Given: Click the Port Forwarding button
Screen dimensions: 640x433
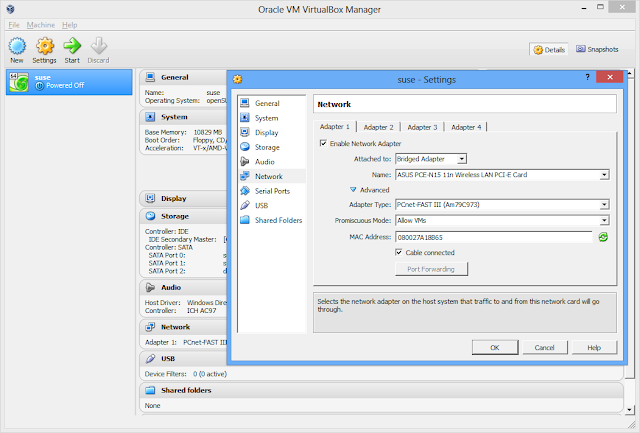Looking at the screenshot, I should click(431, 269).
